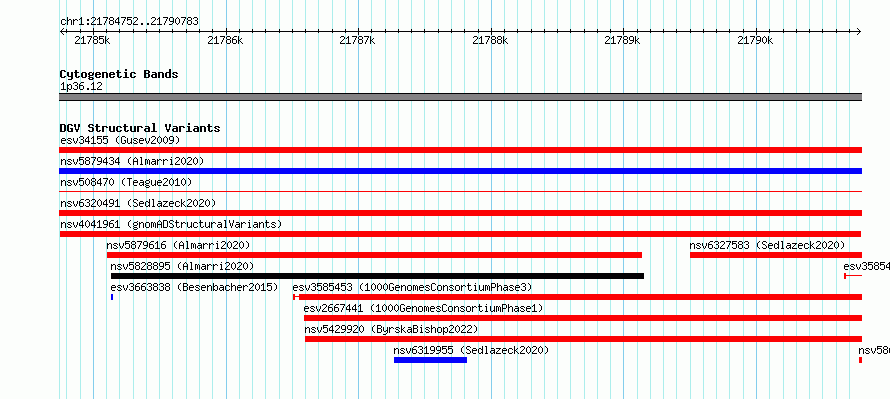Select the red nsv6320491 variant bar
Screen dimensions: 890x399
coord(461,213)
